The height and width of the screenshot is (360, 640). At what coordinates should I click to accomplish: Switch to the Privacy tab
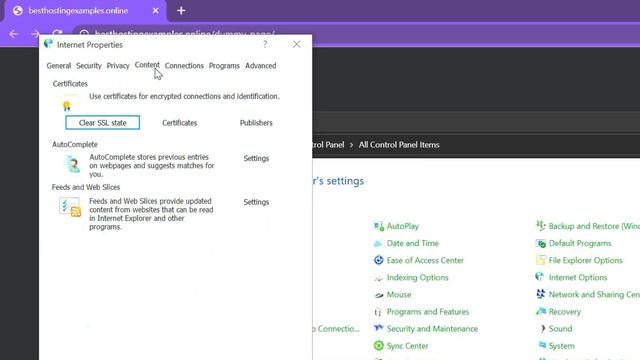point(118,66)
